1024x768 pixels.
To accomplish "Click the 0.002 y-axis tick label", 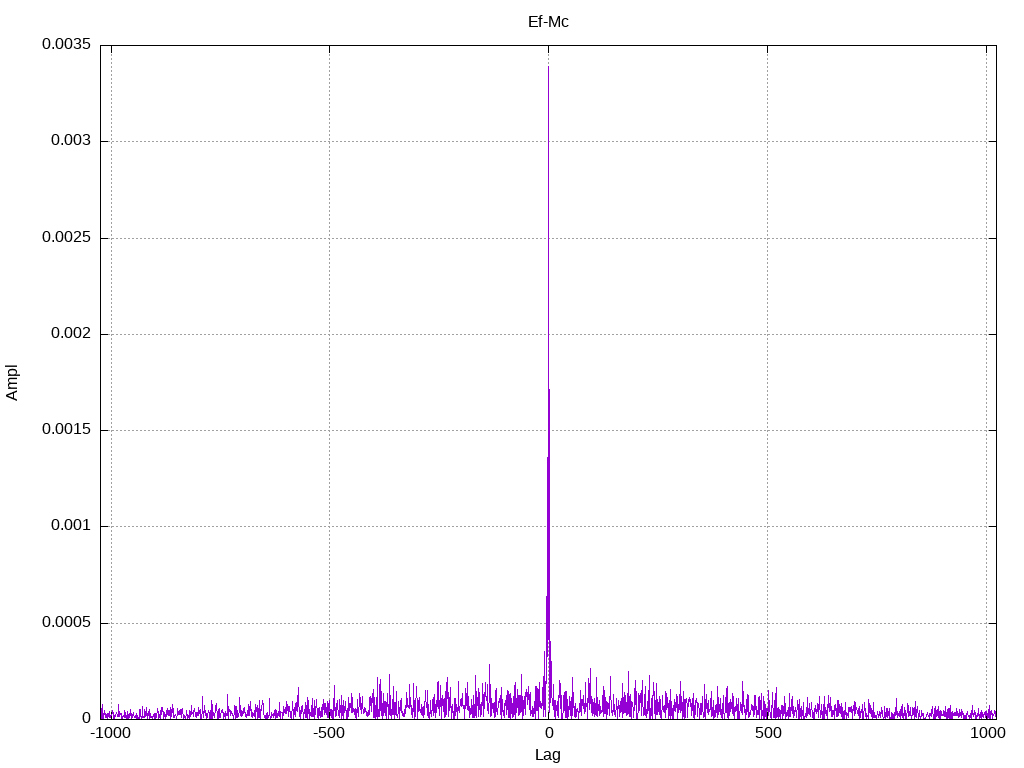I will 71,334.
